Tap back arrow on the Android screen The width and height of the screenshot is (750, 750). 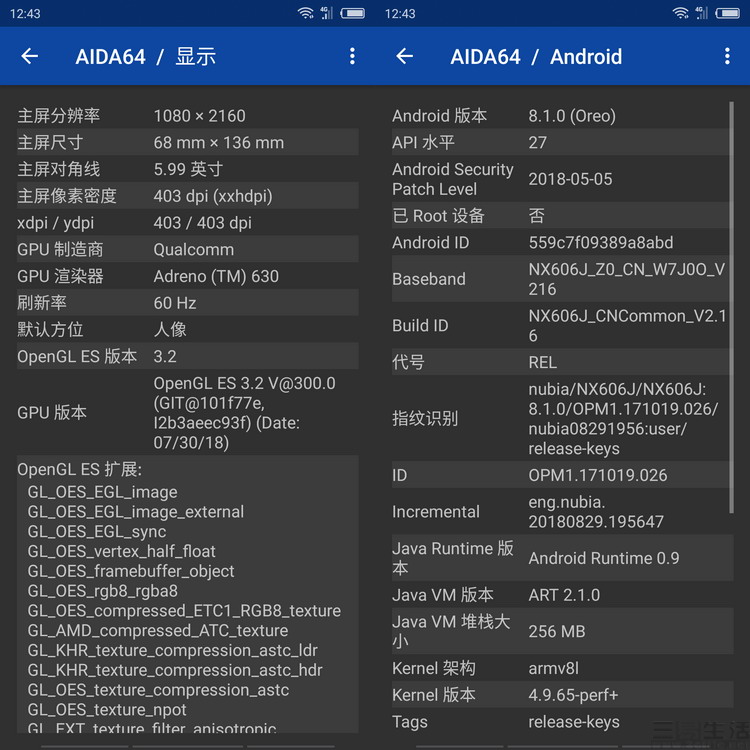coord(405,57)
